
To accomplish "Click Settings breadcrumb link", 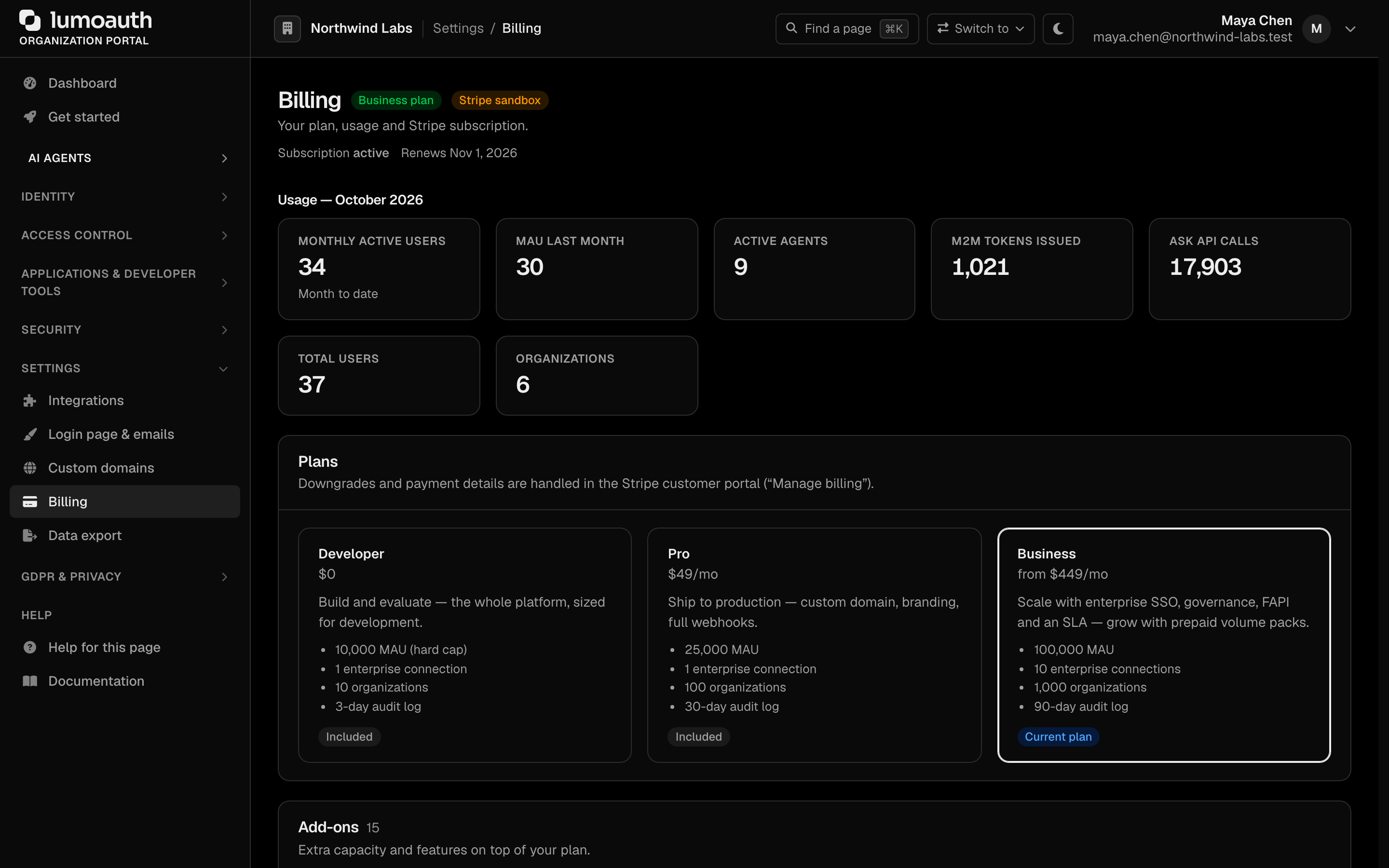I will point(458,28).
